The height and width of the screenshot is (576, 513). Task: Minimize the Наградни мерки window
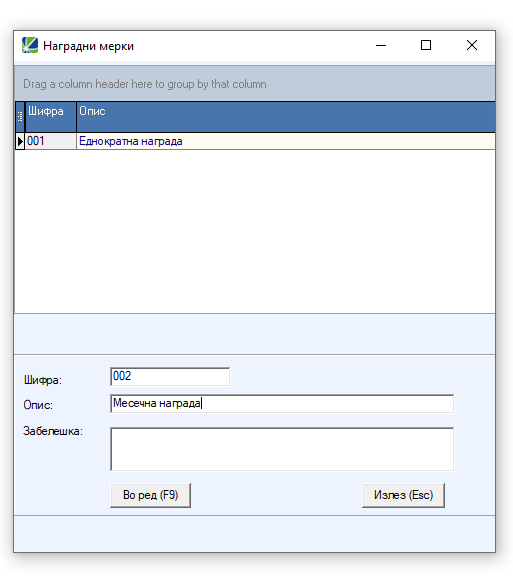(381, 46)
